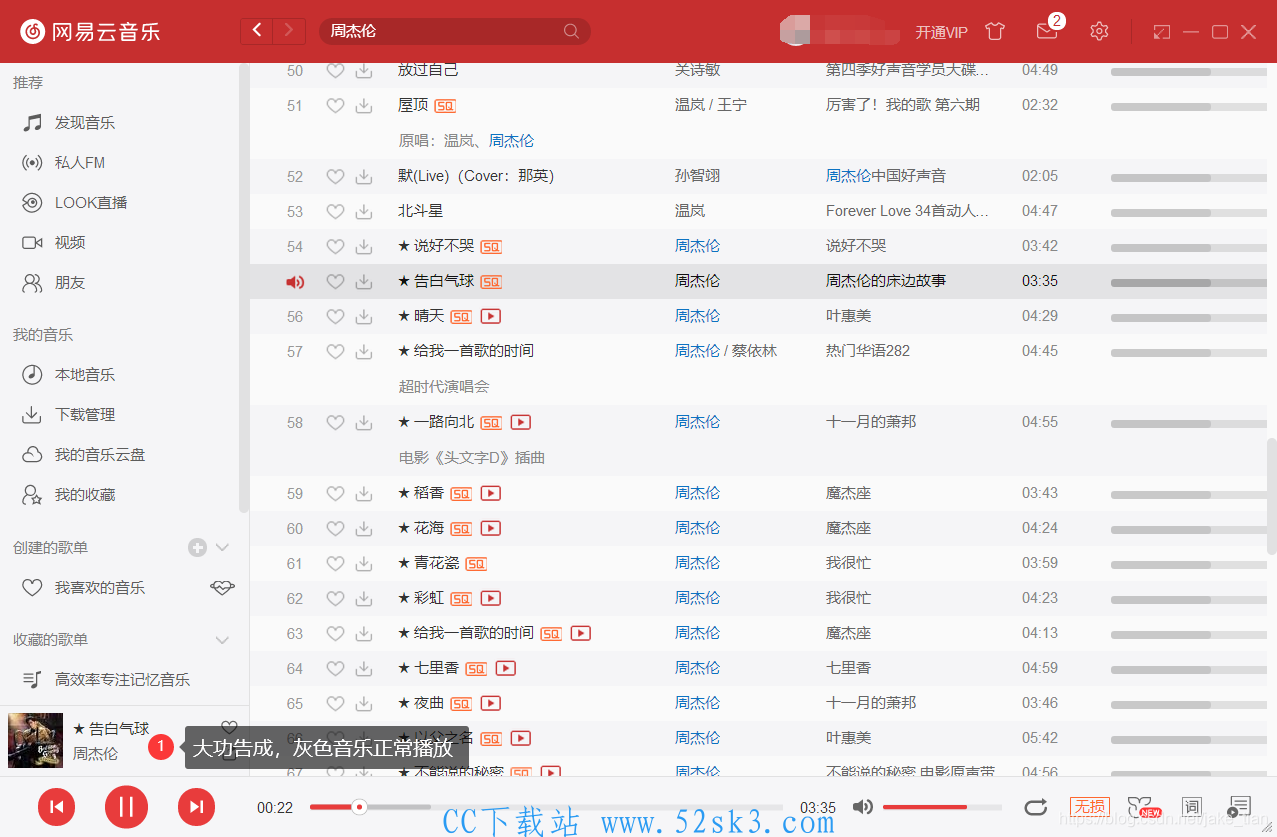Download the song 说好不哭
The height and width of the screenshot is (837, 1277).
pyautogui.click(x=364, y=246)
